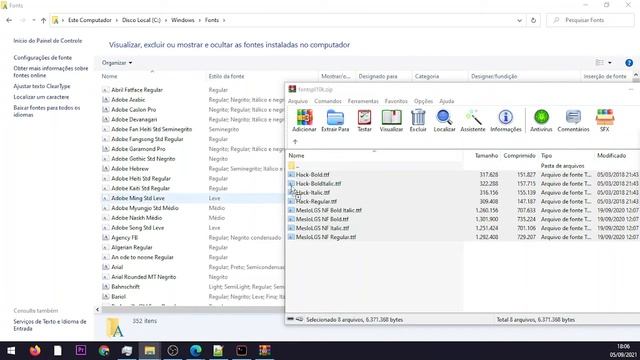Open Serviços de Texto e Idioma de Entrada
The width and height of the screenshot is (640, 360).
pyautogui.click(x=50, y=325)
